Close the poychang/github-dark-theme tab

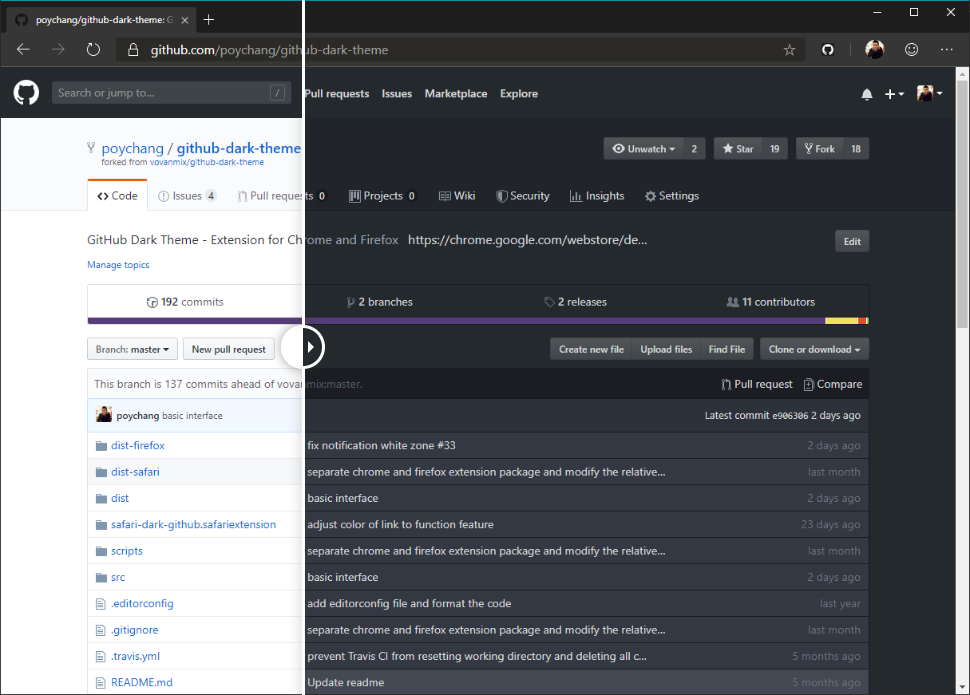(x=184, y=20)
